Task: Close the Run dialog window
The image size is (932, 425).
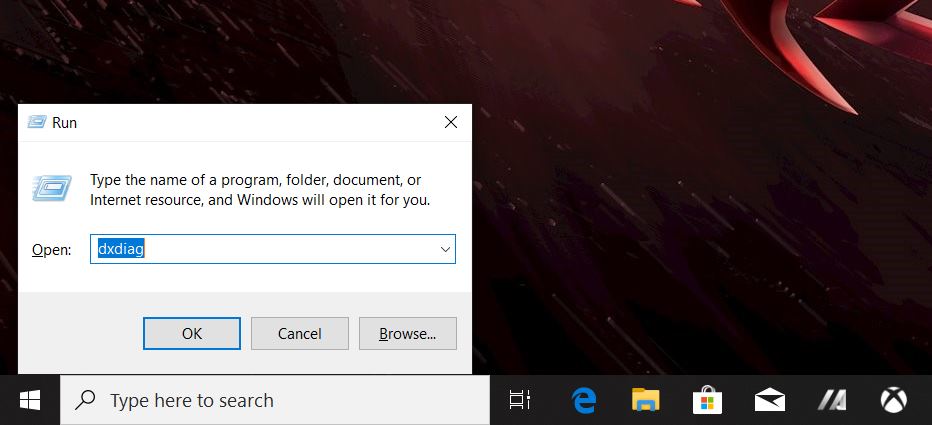Action: [x=451, y=122]
